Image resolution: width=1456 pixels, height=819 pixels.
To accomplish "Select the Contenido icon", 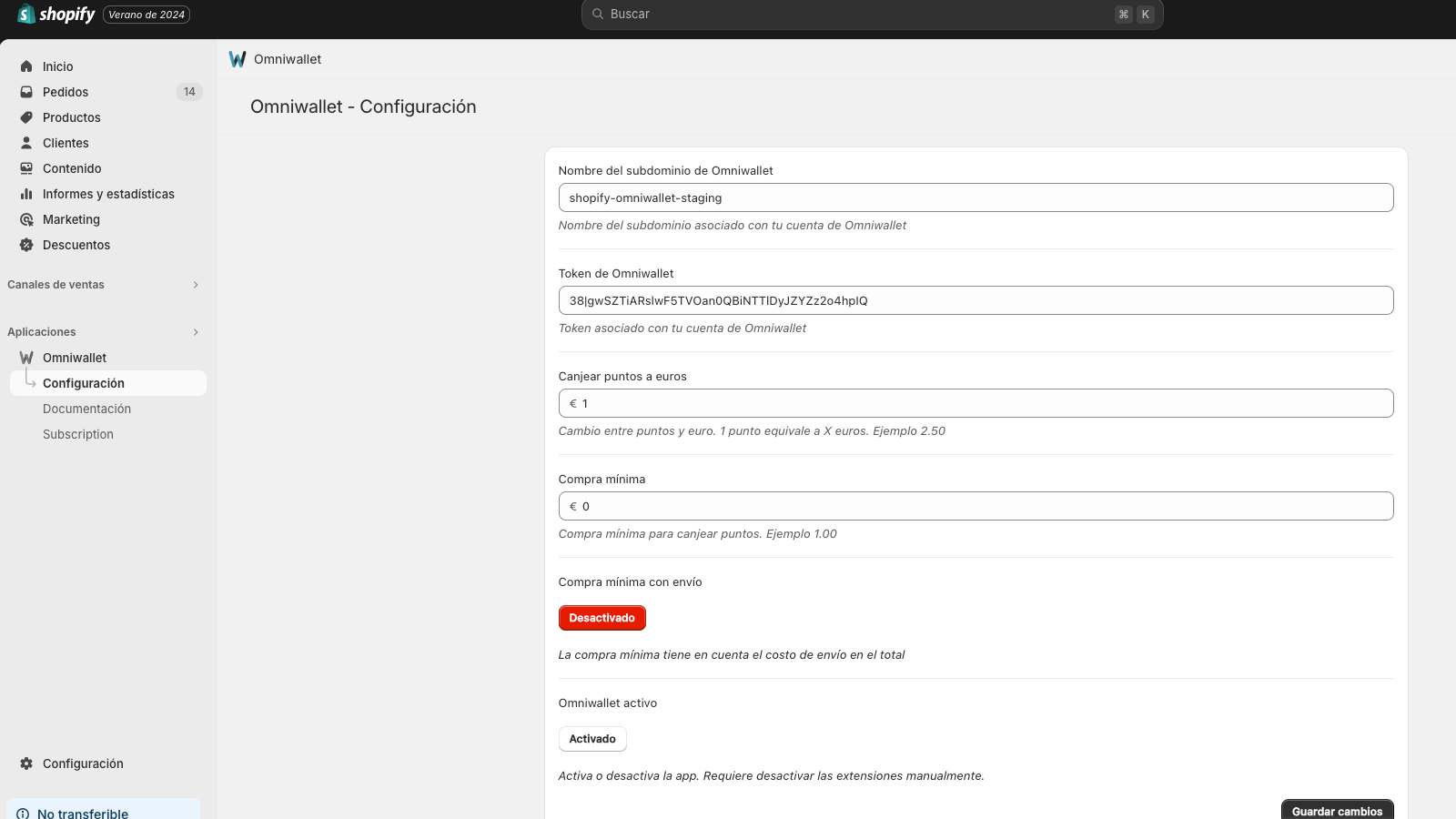I will pos(26,167).
